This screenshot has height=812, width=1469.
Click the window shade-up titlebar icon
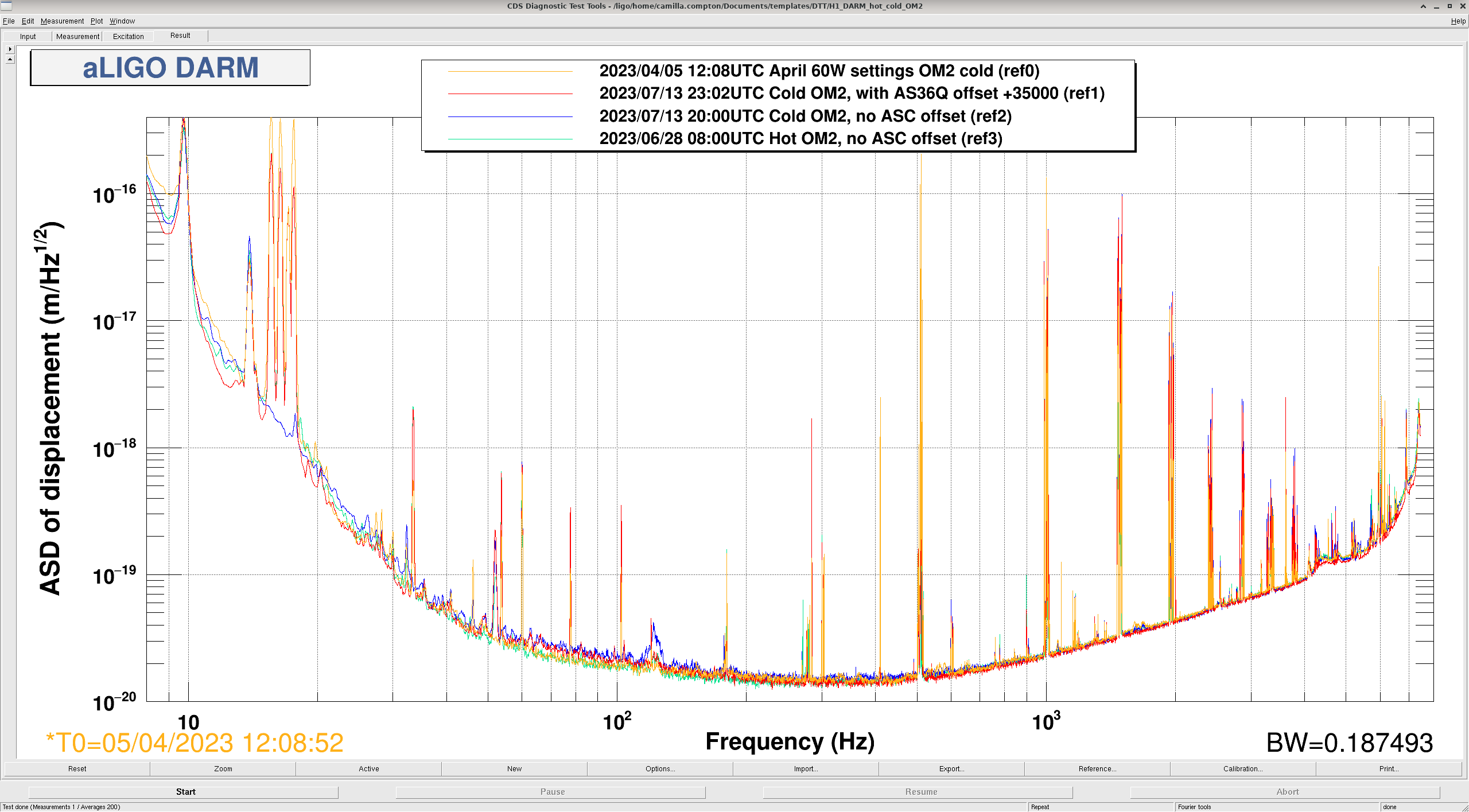click(x=1423, y=6)
